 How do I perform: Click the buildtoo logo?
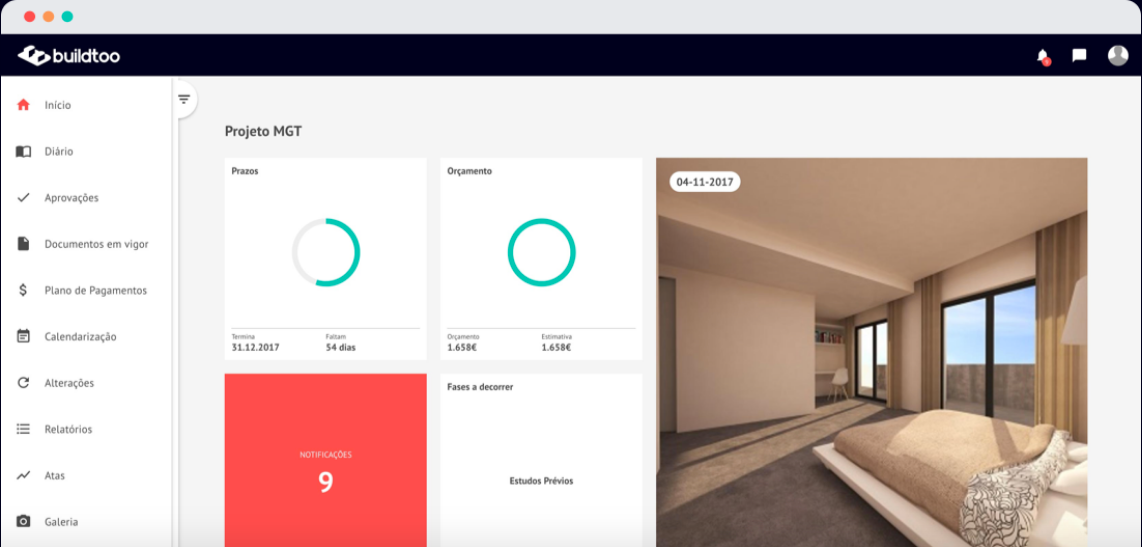click(69, 56)
